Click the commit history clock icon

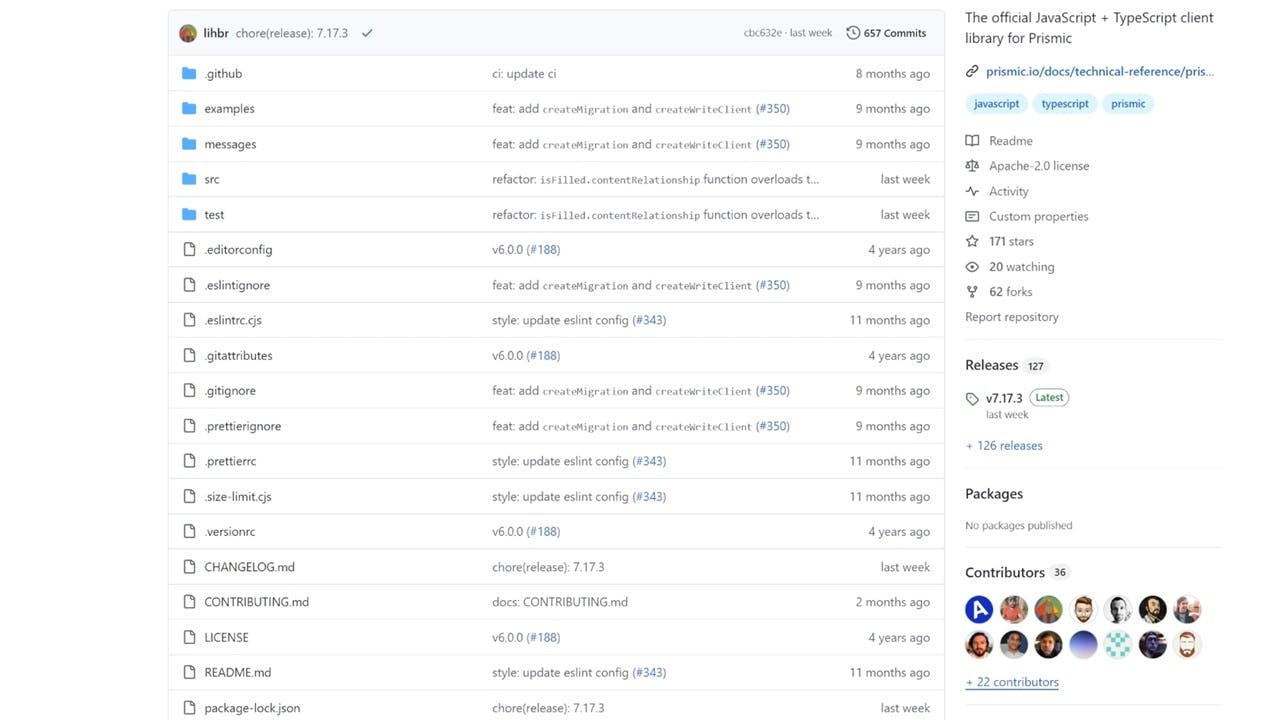click(x=853, y=33)
